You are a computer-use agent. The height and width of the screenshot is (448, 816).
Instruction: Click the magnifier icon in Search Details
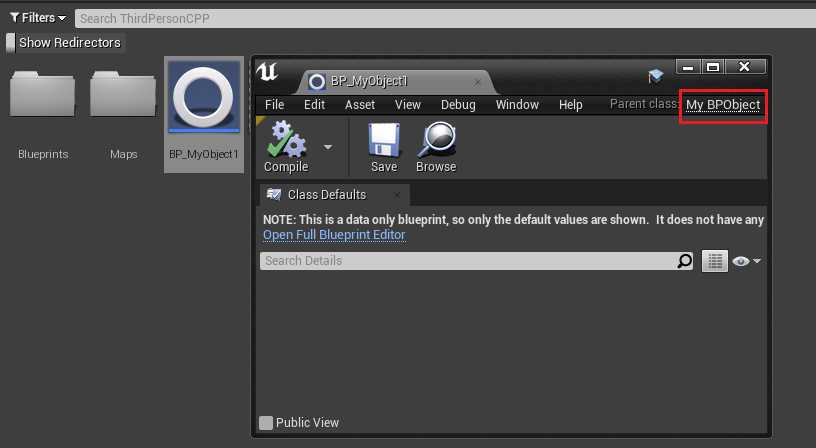[x=684, y=261]
